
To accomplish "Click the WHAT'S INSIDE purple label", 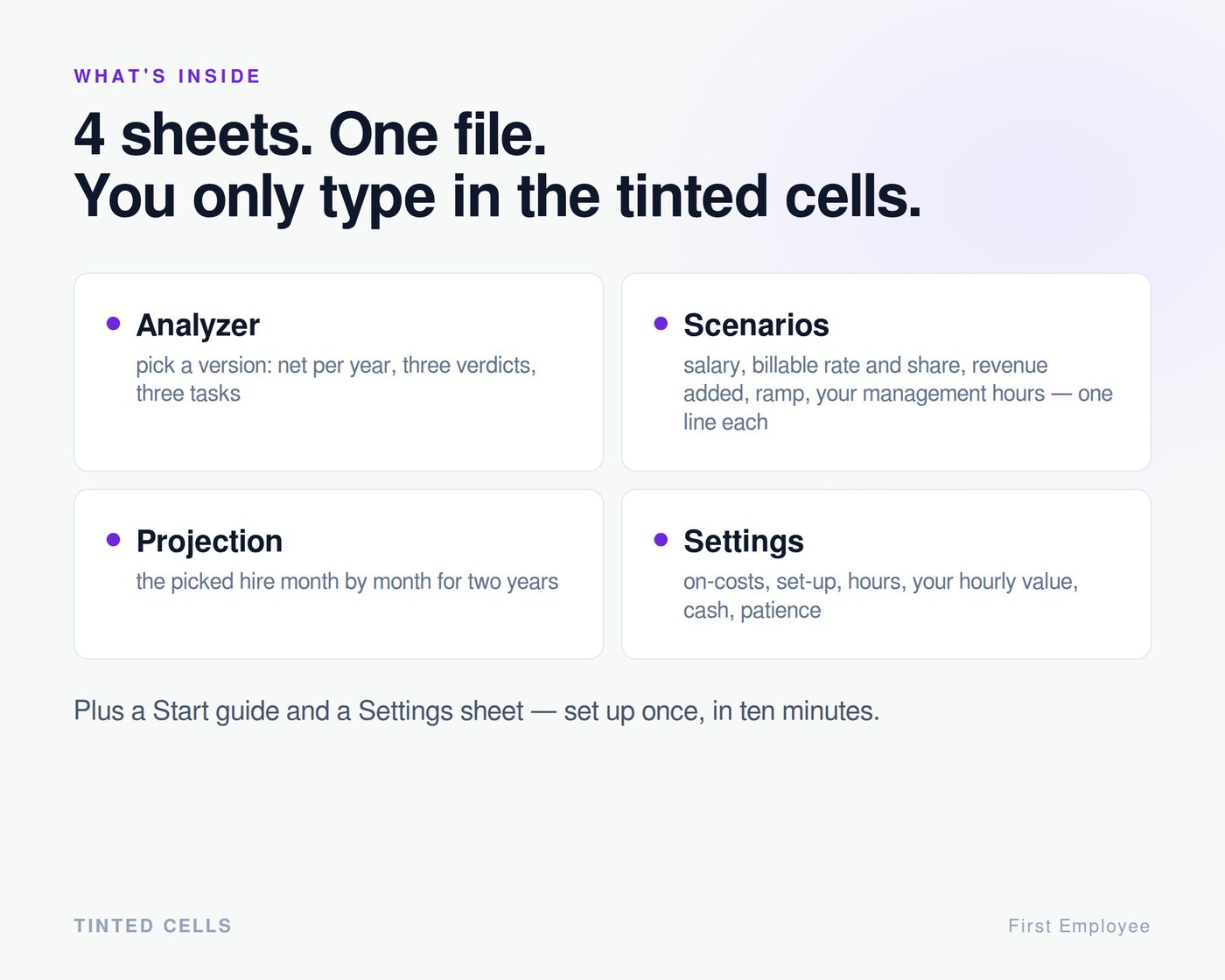I will tap(167, 76).
